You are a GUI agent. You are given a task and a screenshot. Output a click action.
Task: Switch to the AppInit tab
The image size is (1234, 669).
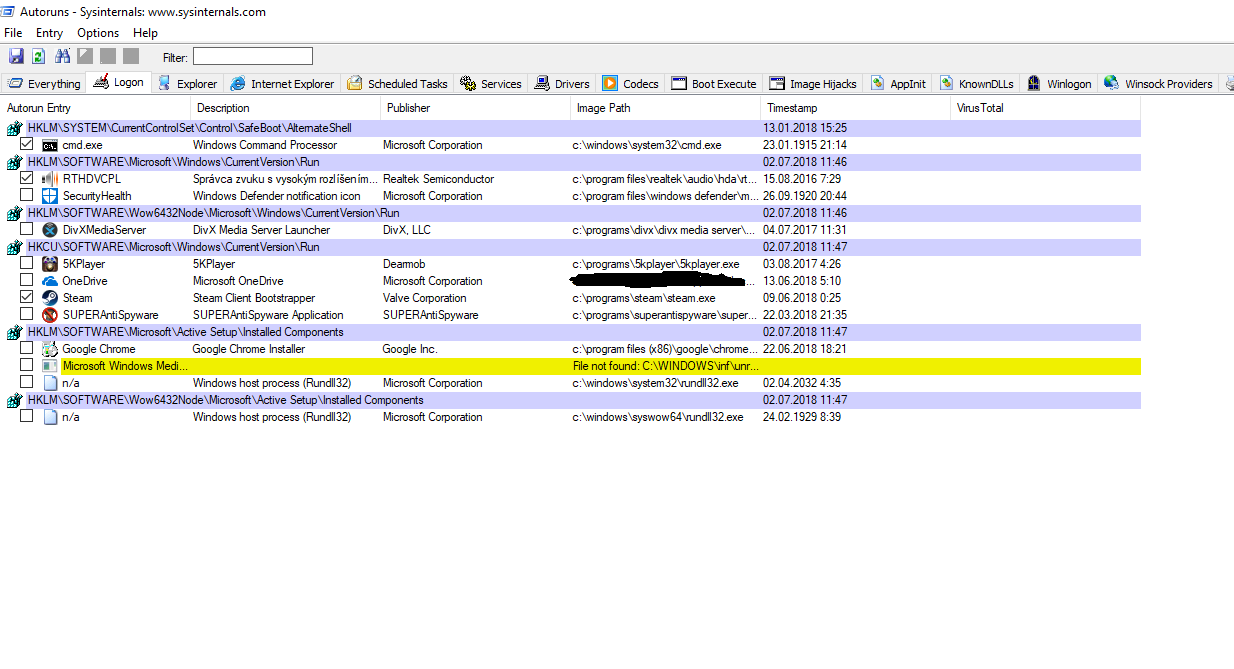(898, 84)
